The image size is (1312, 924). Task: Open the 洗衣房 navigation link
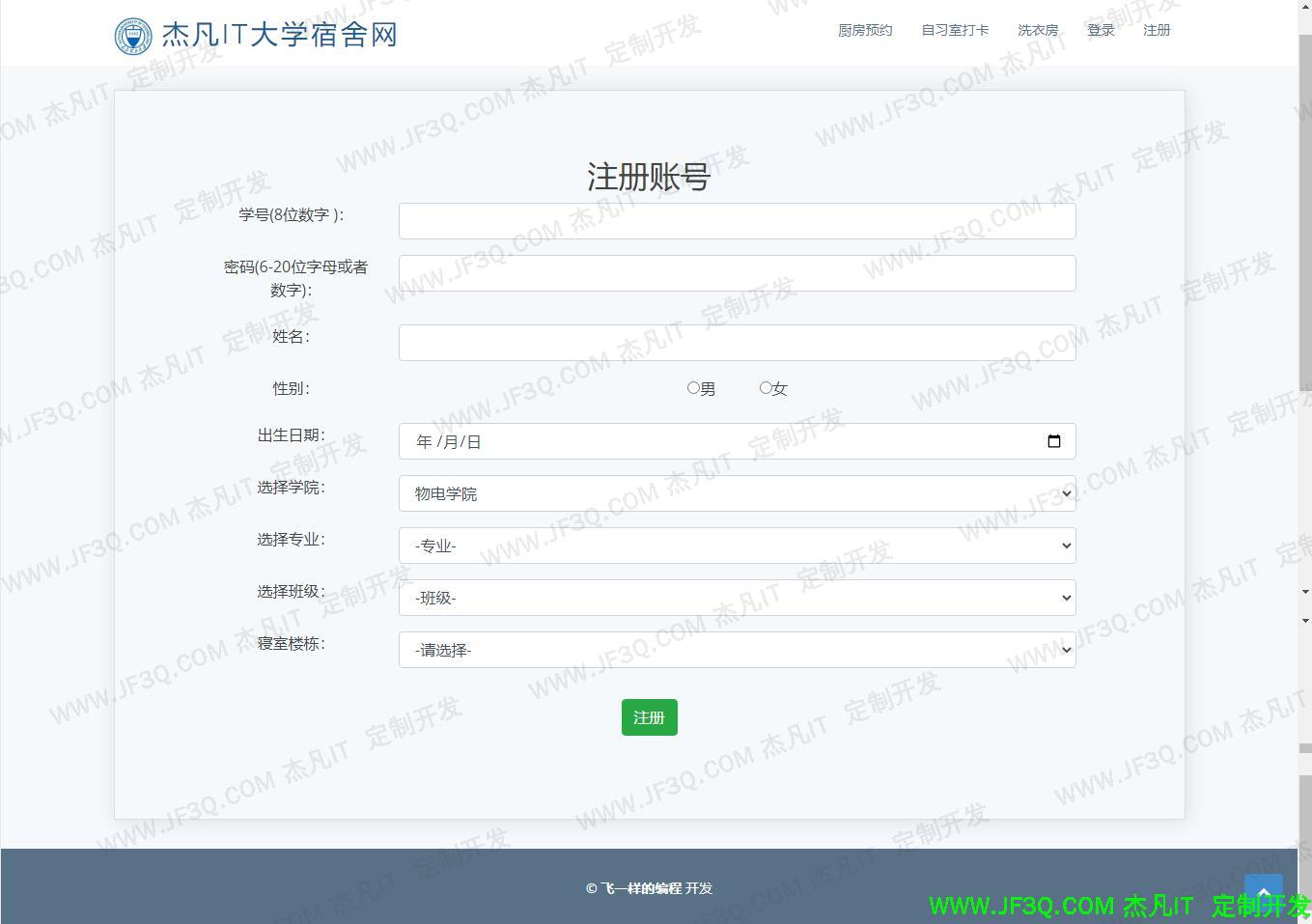[x=1038, y=31]
